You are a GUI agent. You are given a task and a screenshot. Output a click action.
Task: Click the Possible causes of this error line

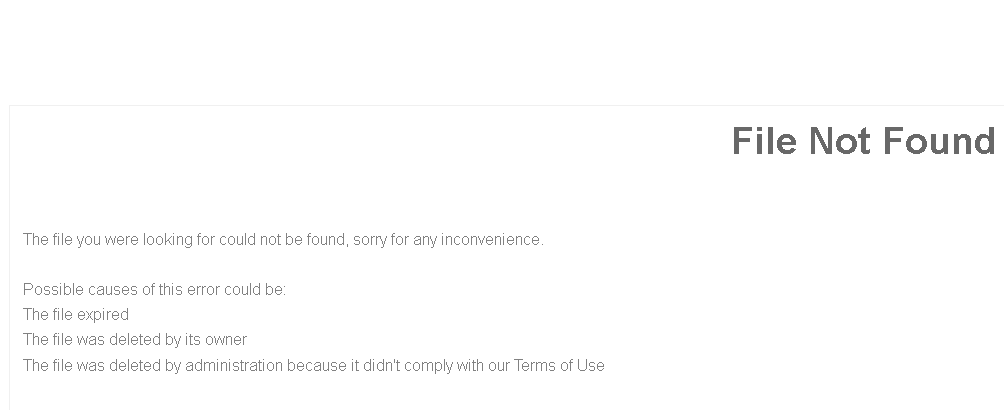[154, 290]
